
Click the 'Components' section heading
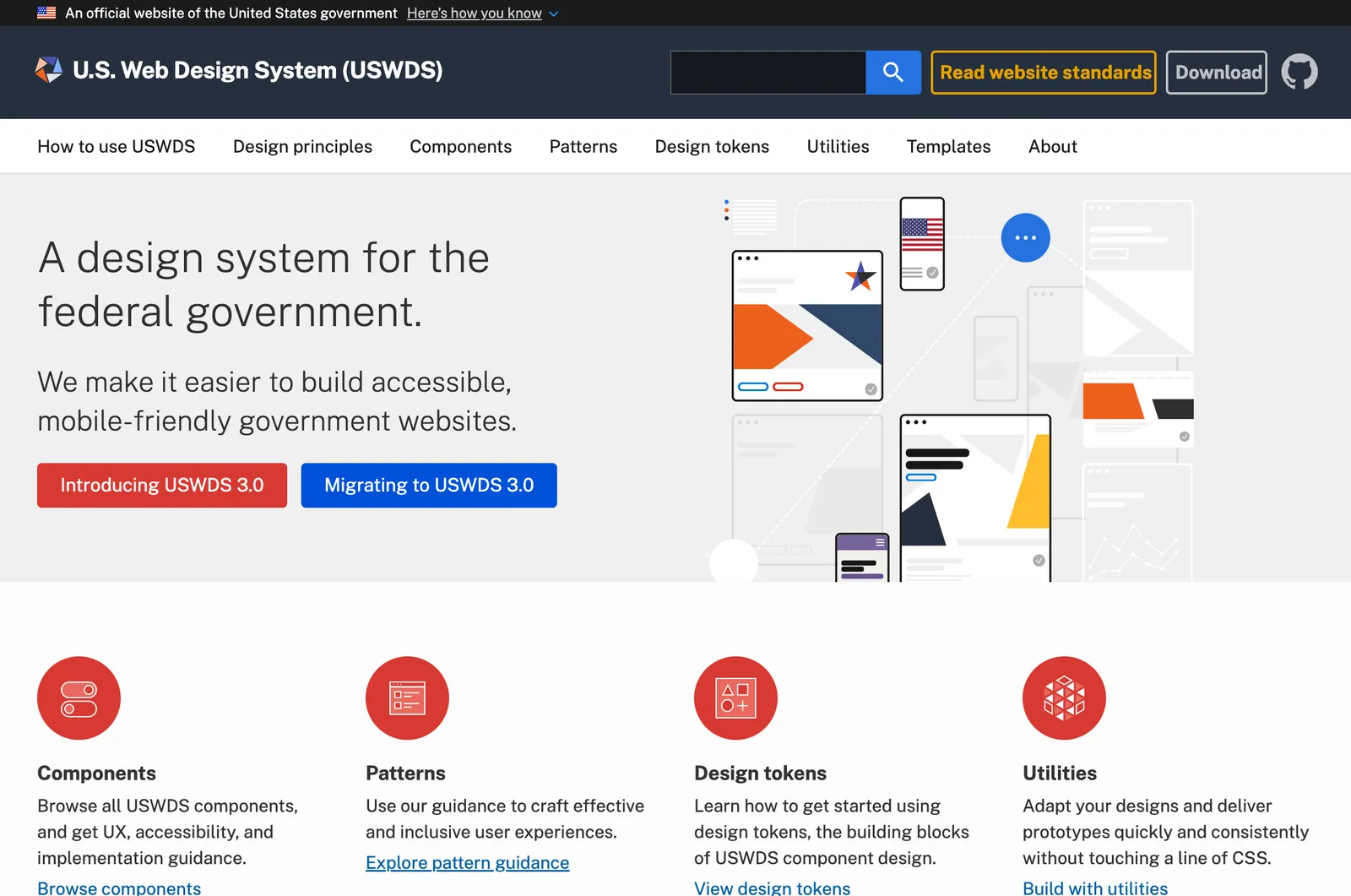[97, 774]
